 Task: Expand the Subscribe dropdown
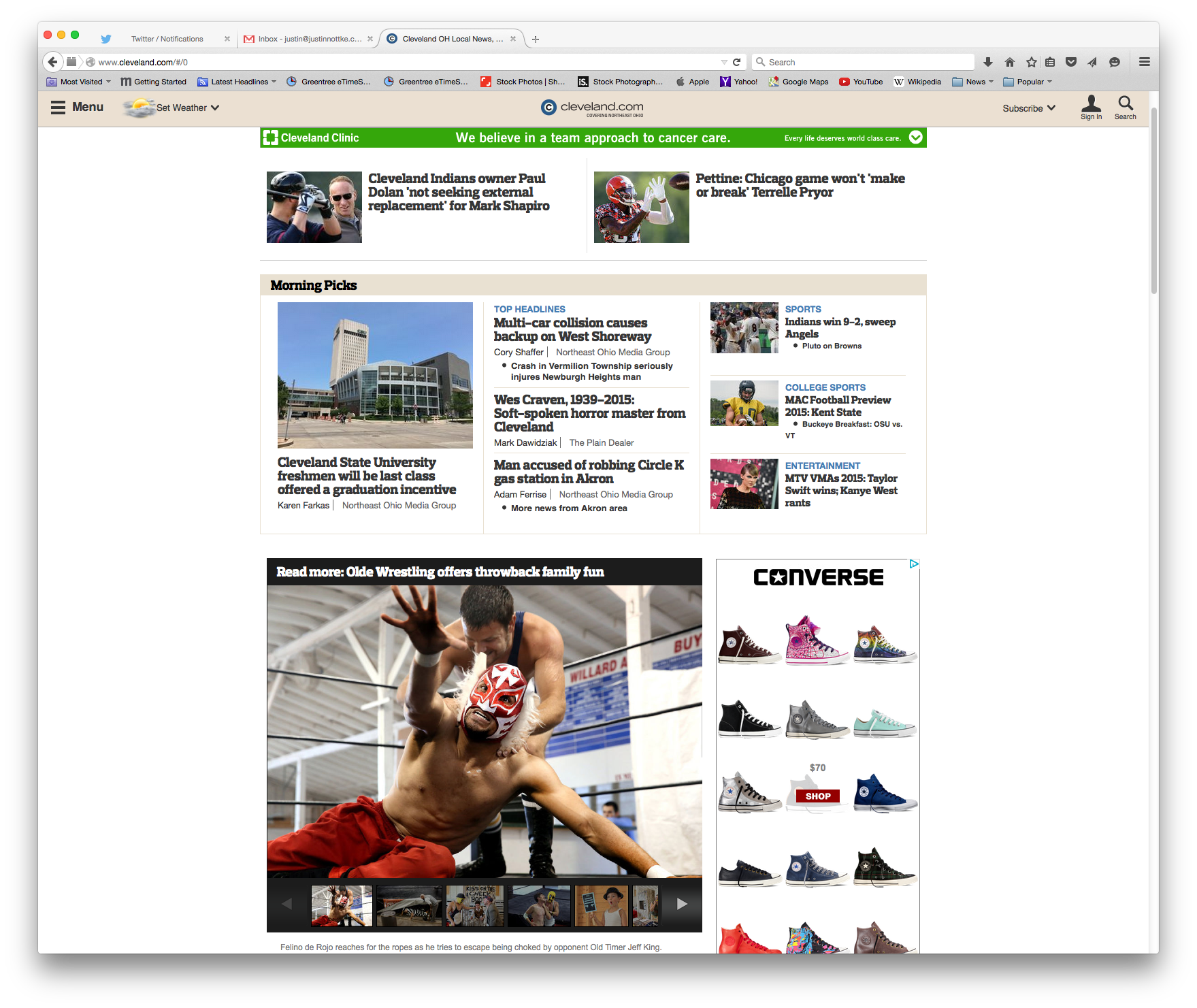[x=1029, y=108]
